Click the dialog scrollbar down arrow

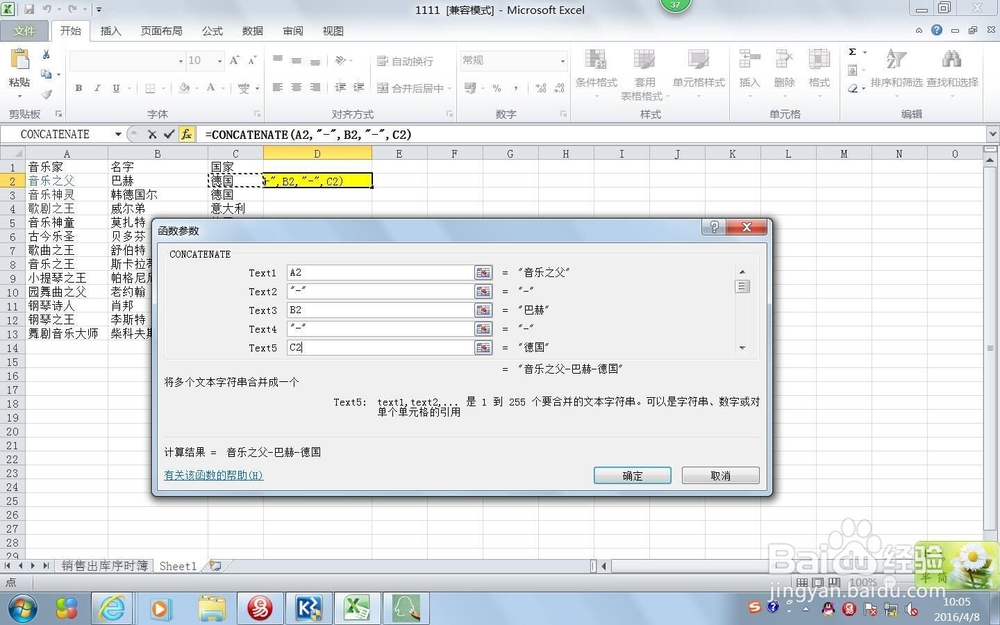(742, 348)
